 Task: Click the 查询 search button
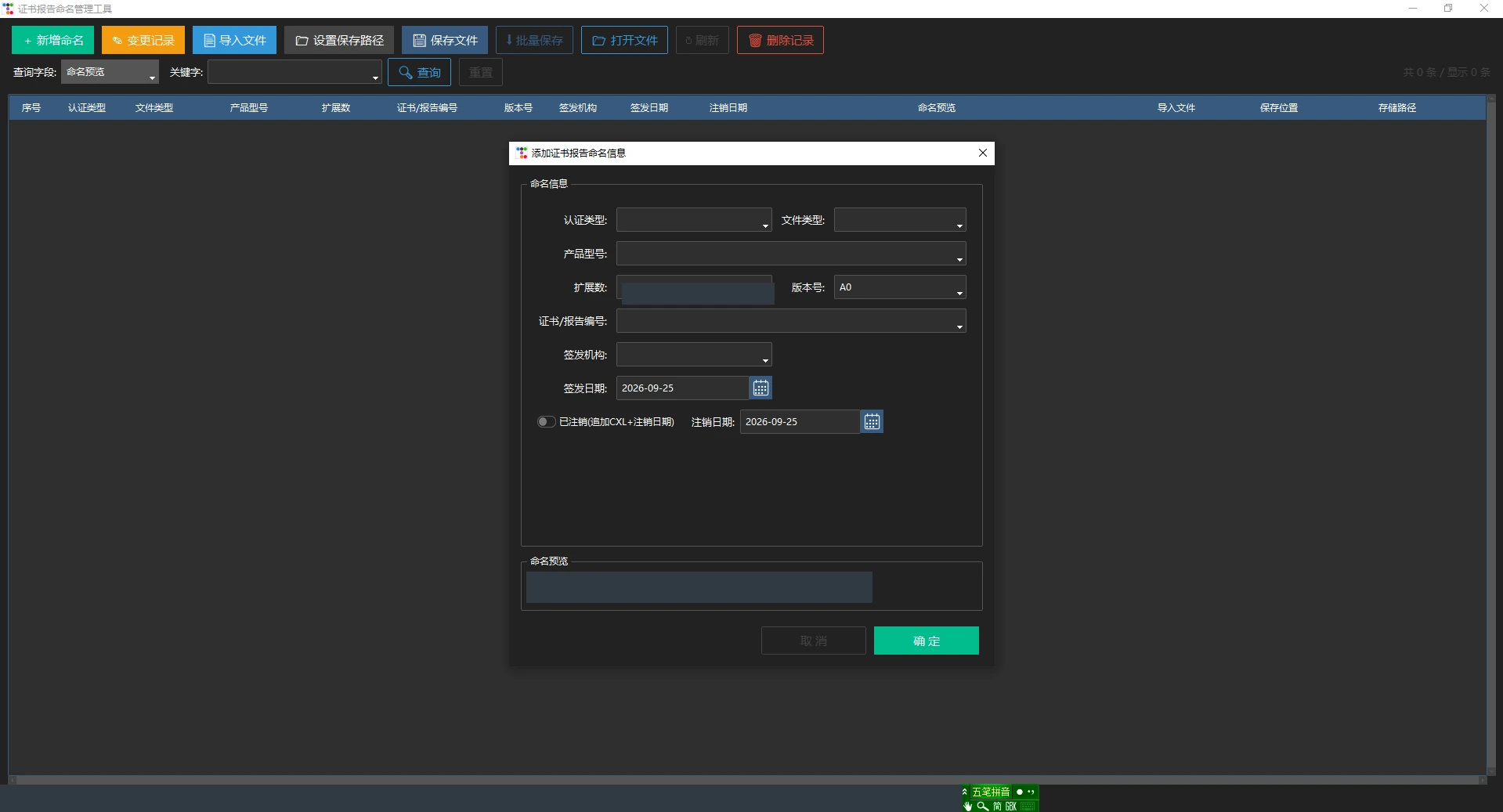click(419, 72)
